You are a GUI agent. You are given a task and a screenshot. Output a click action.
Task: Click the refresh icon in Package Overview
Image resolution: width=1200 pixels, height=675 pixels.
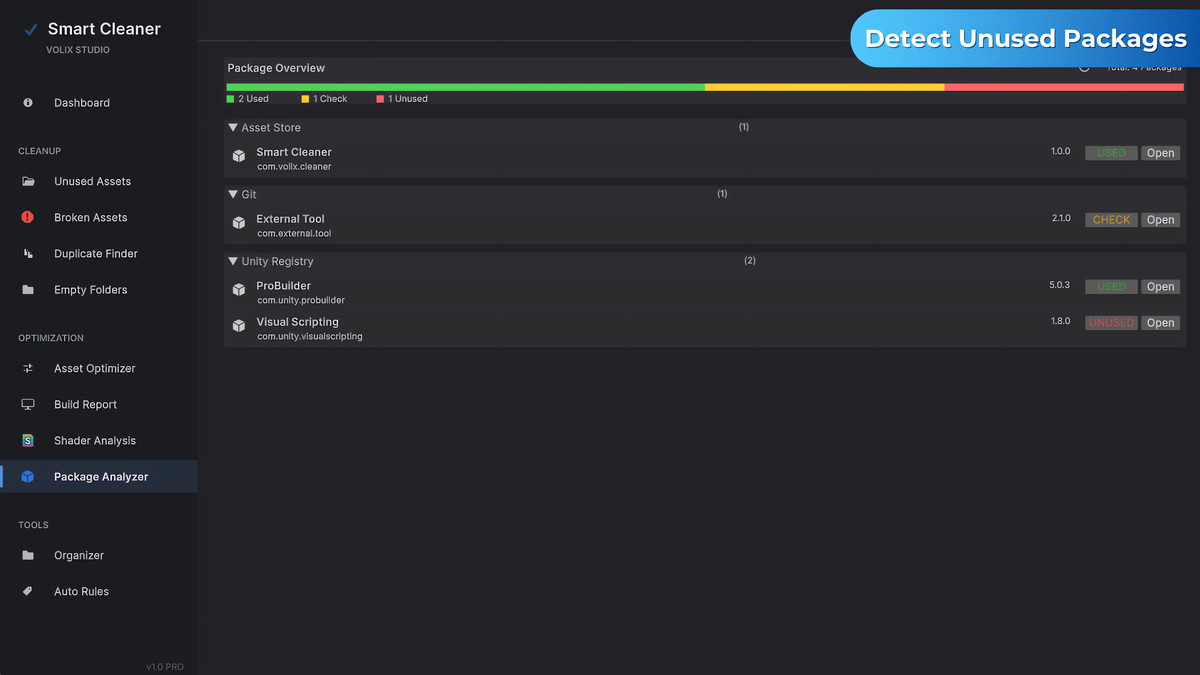click(x=1084, y=67)
